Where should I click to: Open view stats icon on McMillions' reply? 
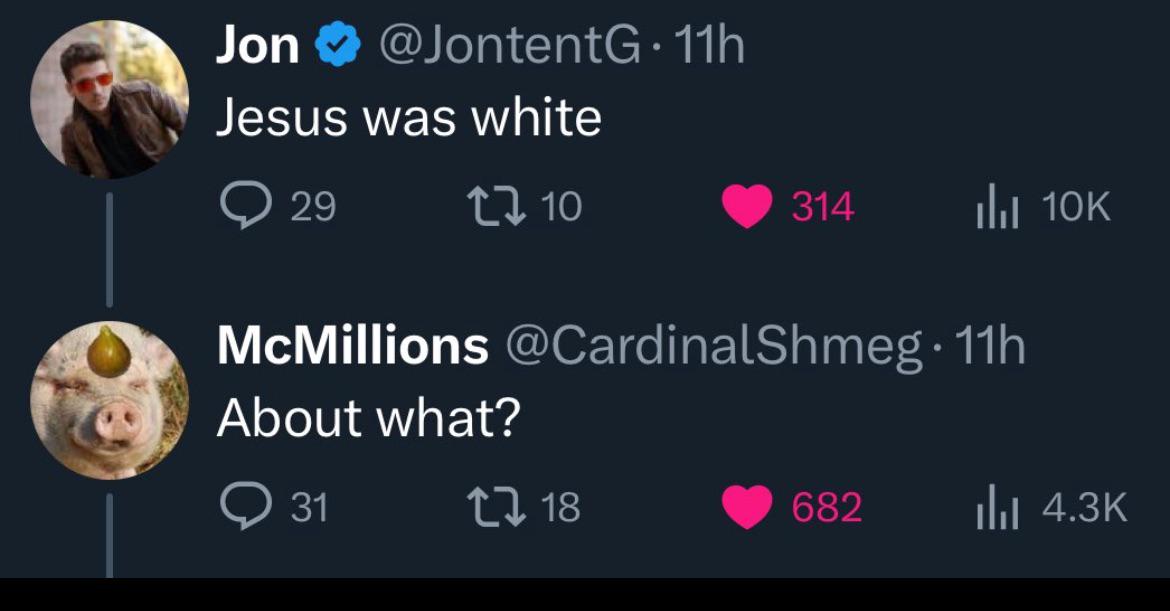coord(998,507)
